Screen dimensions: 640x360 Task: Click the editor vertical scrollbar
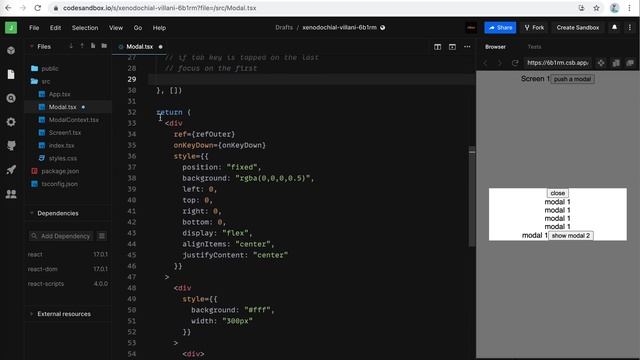tap(472, 196)
